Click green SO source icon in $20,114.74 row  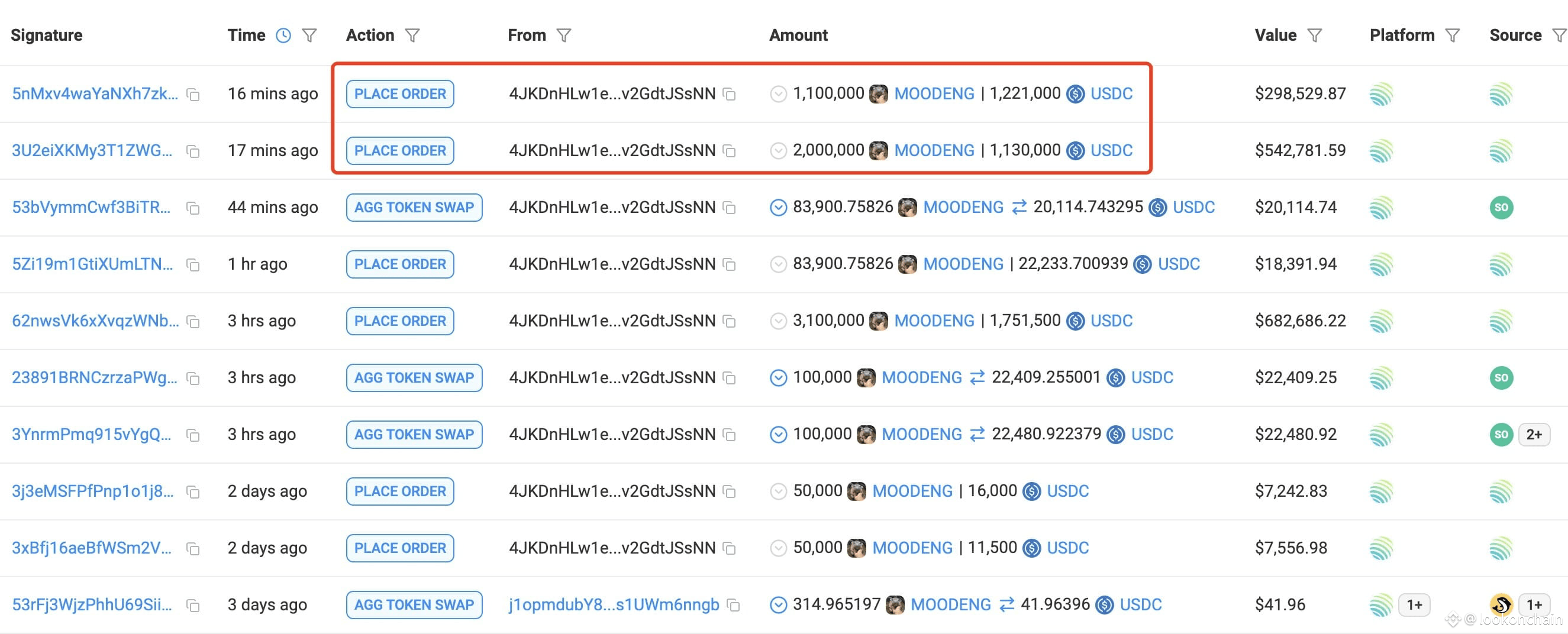click(x=1501, y=208)
